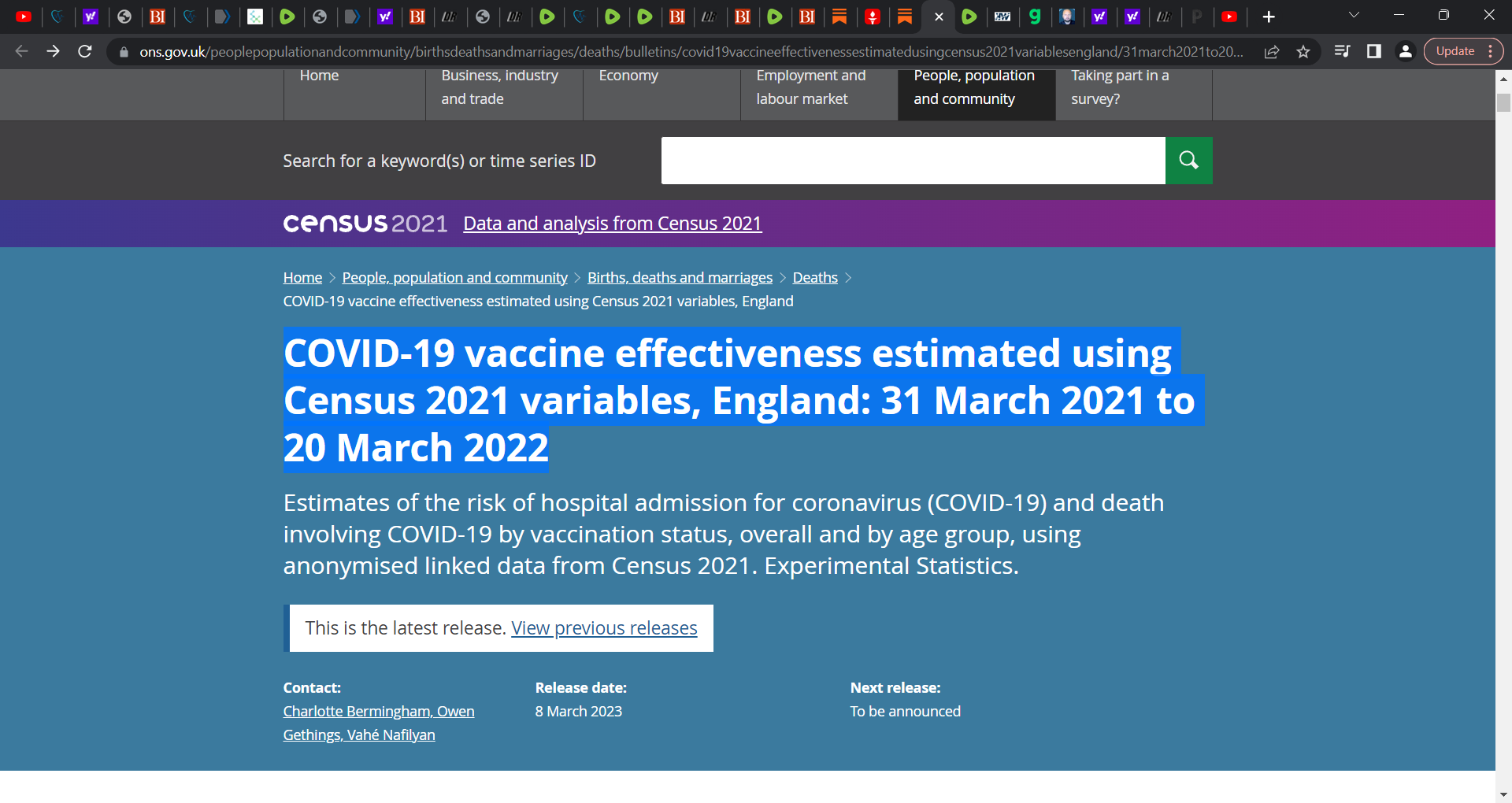1512x803 pixels.
Task: Share this page using the share icon
Action: pos(1272,52)
